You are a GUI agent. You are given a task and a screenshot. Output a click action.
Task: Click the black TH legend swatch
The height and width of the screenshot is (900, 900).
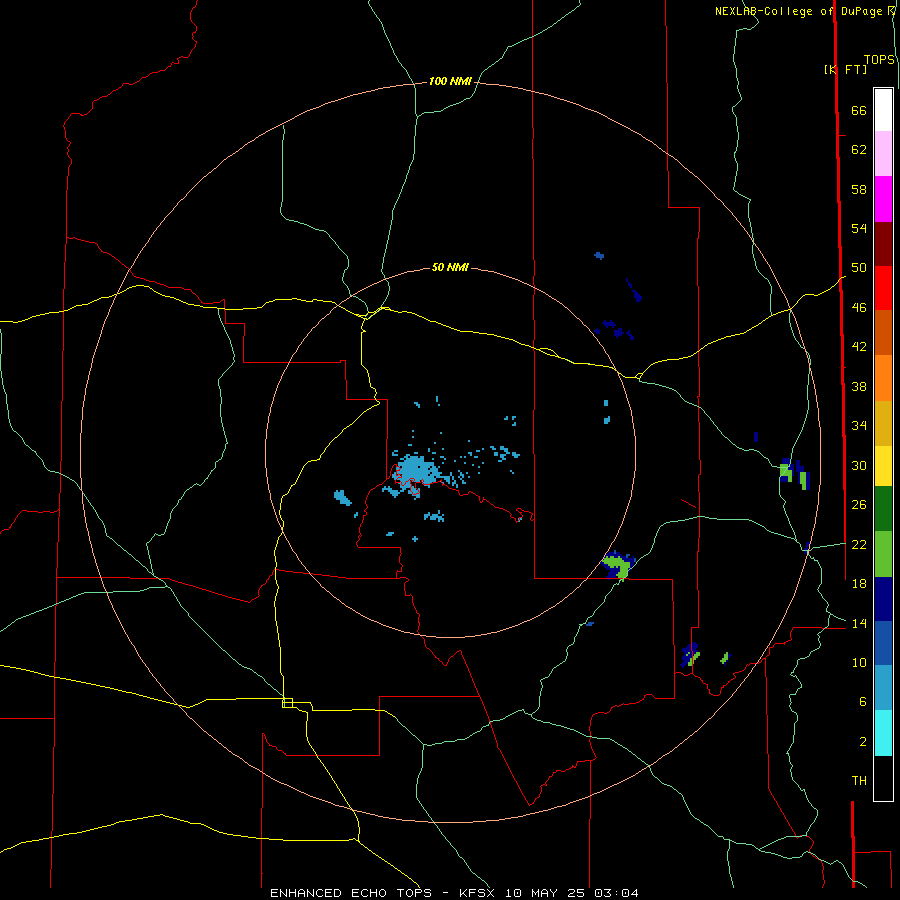pos(883,778)
